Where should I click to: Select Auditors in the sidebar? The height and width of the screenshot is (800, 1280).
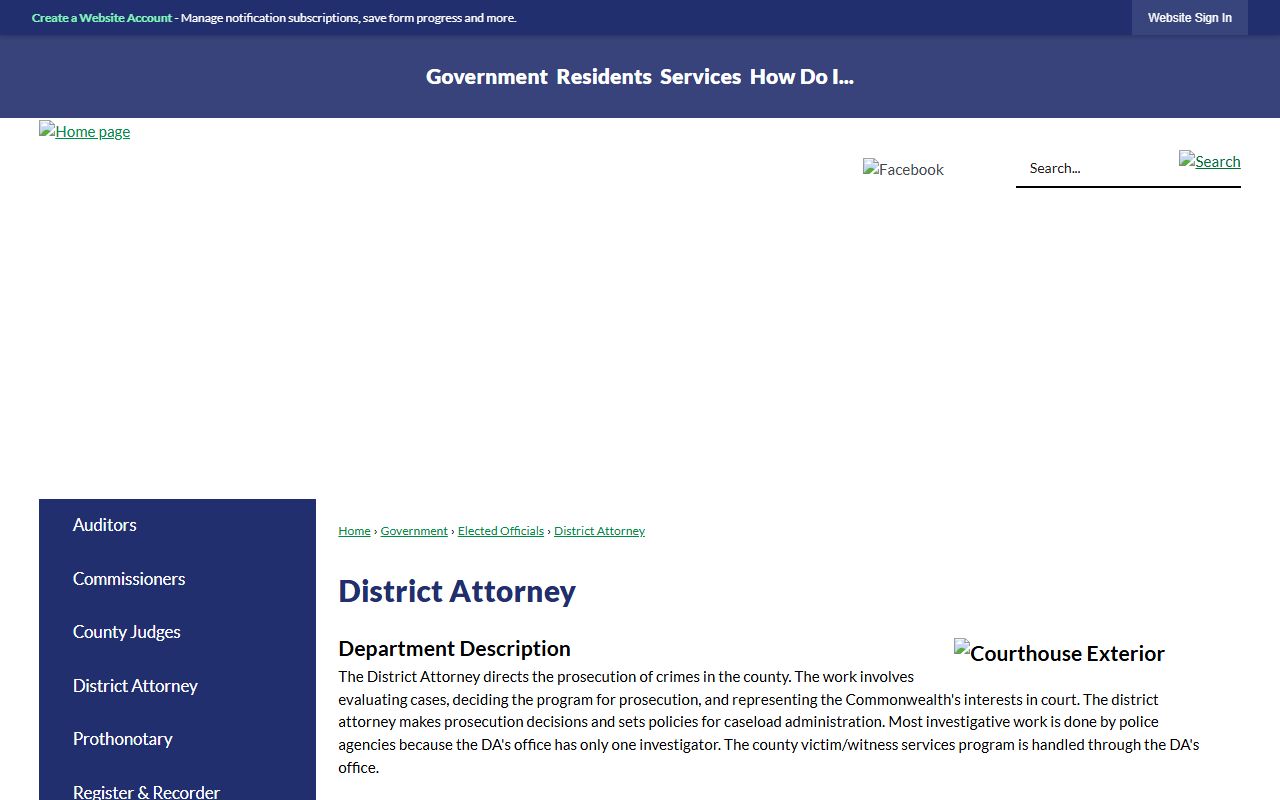point(177,525)
